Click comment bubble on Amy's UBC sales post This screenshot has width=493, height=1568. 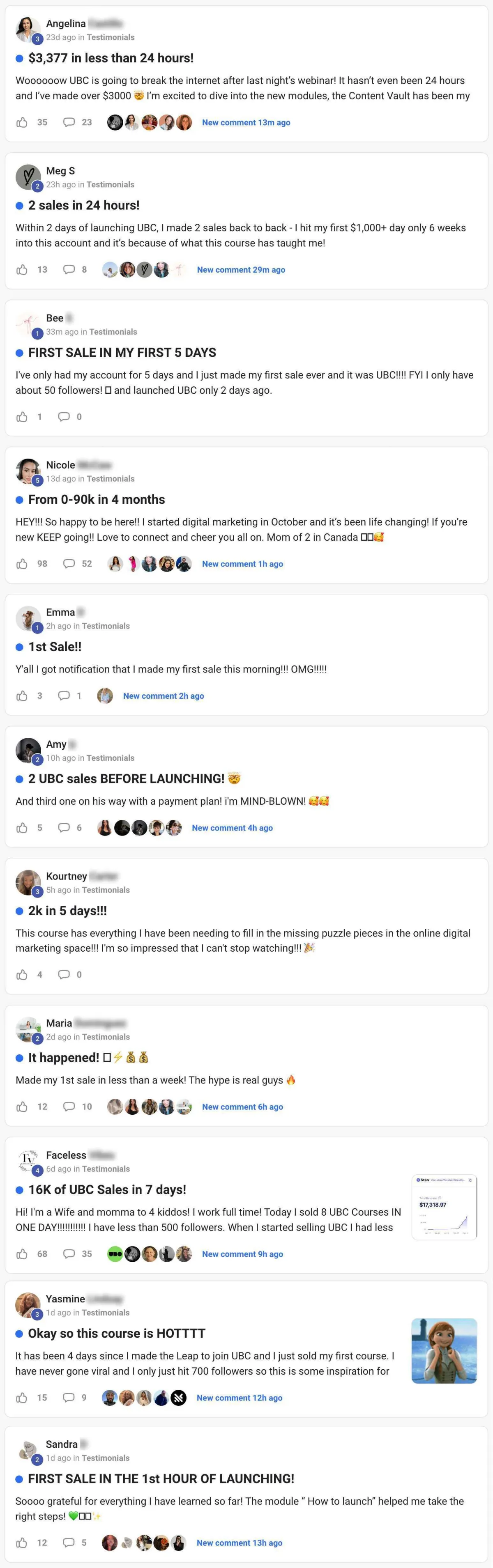pos(64,828)
